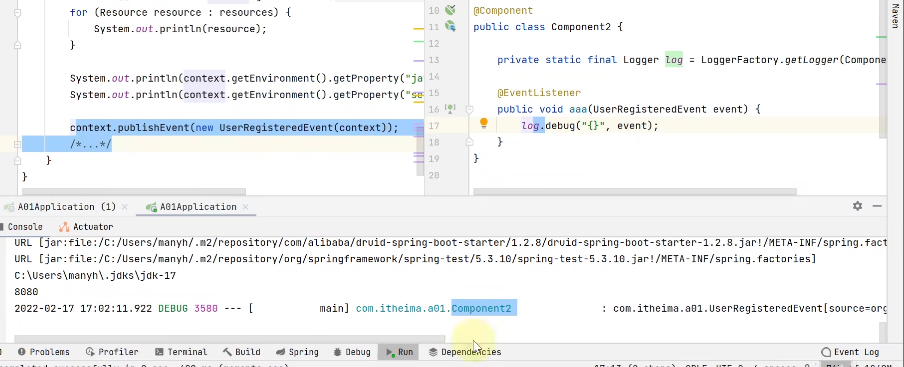
Task: Hide the Run tool window with minus icon
Action: (x=877, y=206)
